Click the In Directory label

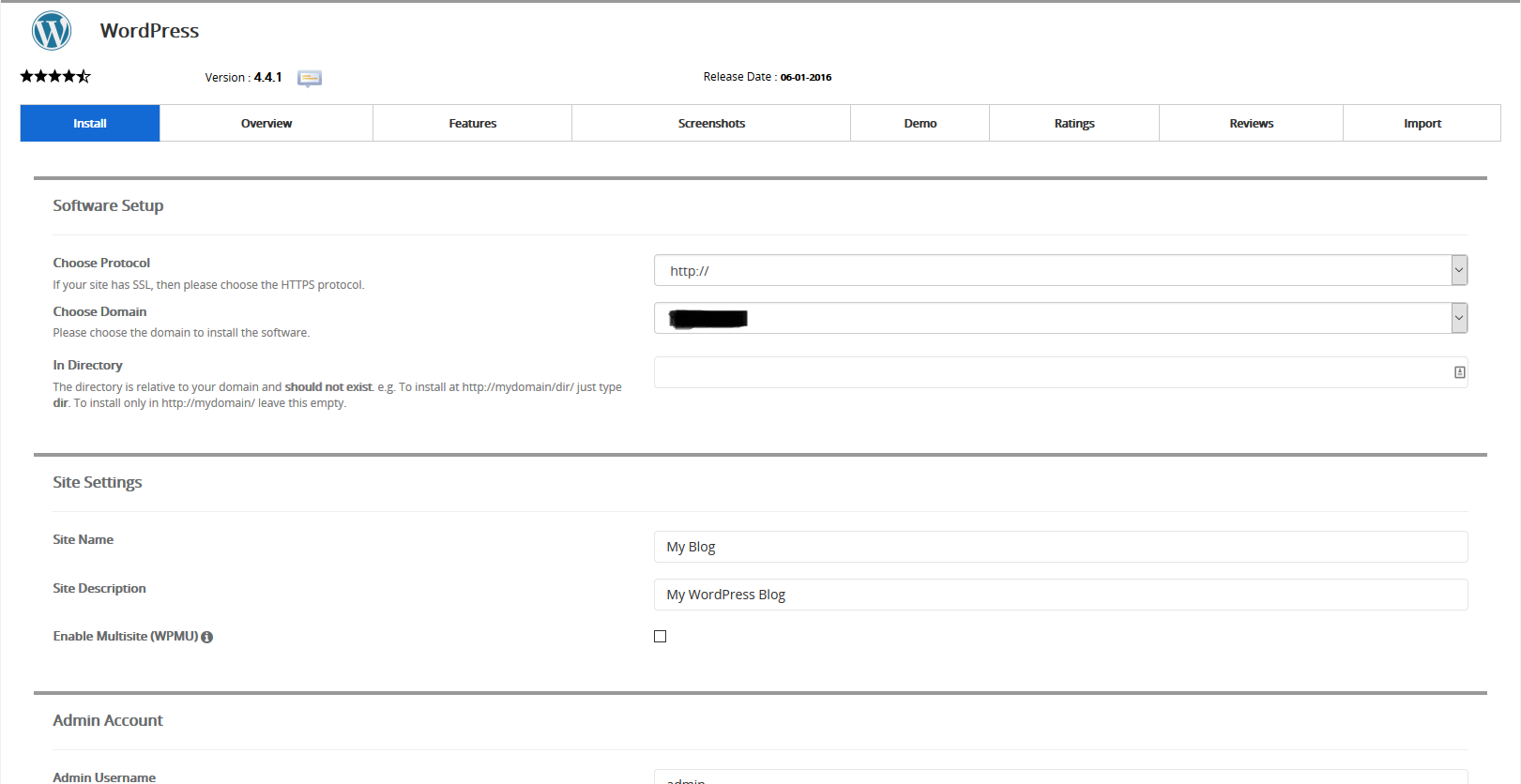[x=87, y=365]
